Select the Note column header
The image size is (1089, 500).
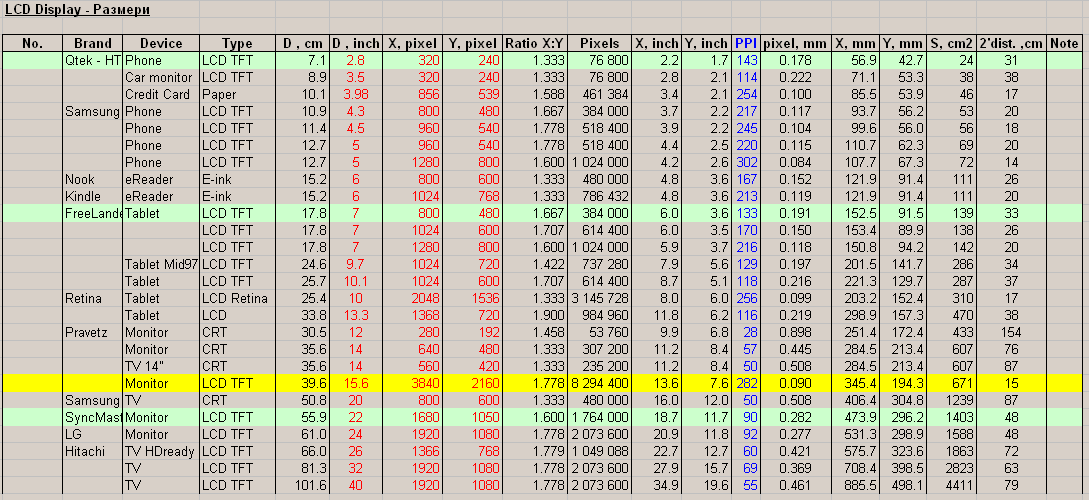tap(1064, 43)
